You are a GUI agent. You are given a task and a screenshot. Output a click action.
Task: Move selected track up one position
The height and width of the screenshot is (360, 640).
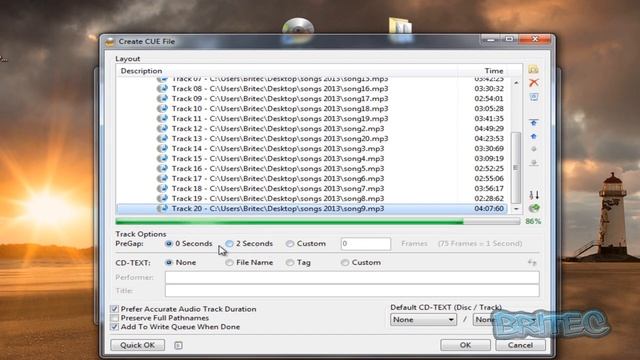click(x=533, y=136)
